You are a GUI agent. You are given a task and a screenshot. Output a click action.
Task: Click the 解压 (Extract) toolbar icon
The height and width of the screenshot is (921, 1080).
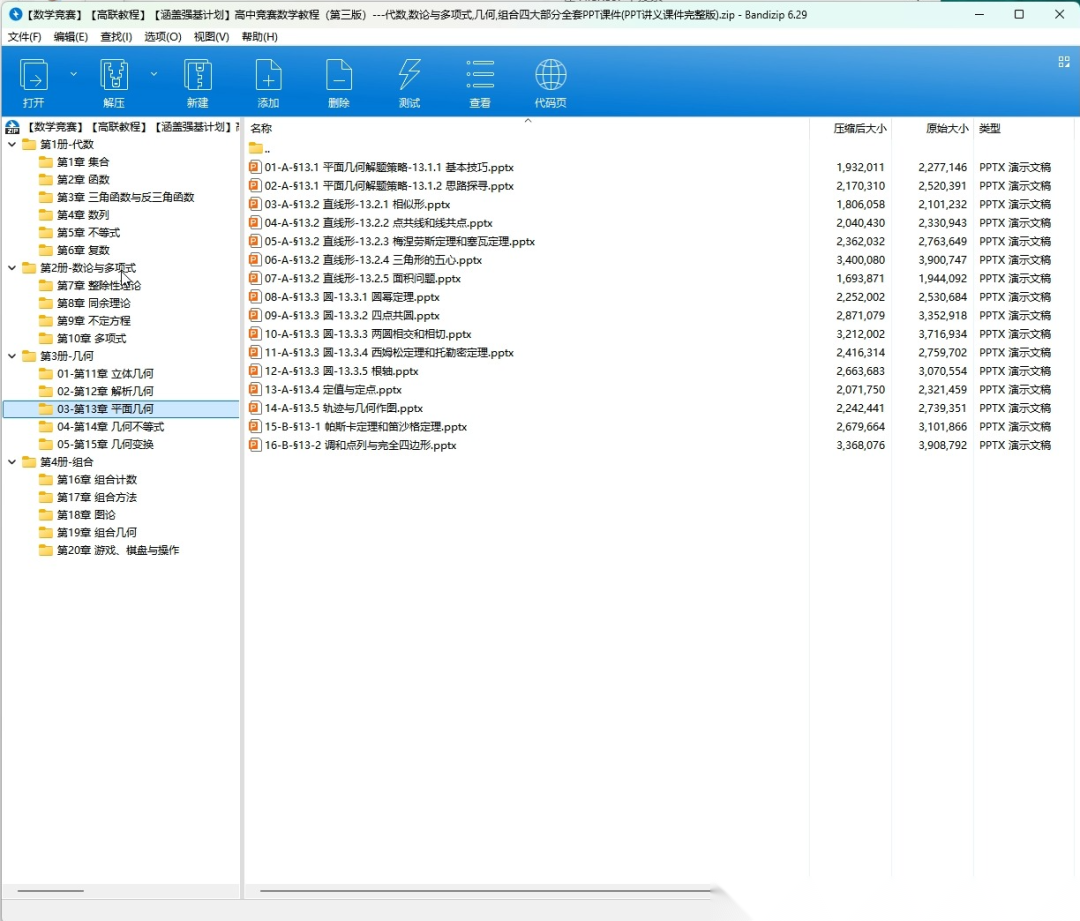(x=114, y=76)
